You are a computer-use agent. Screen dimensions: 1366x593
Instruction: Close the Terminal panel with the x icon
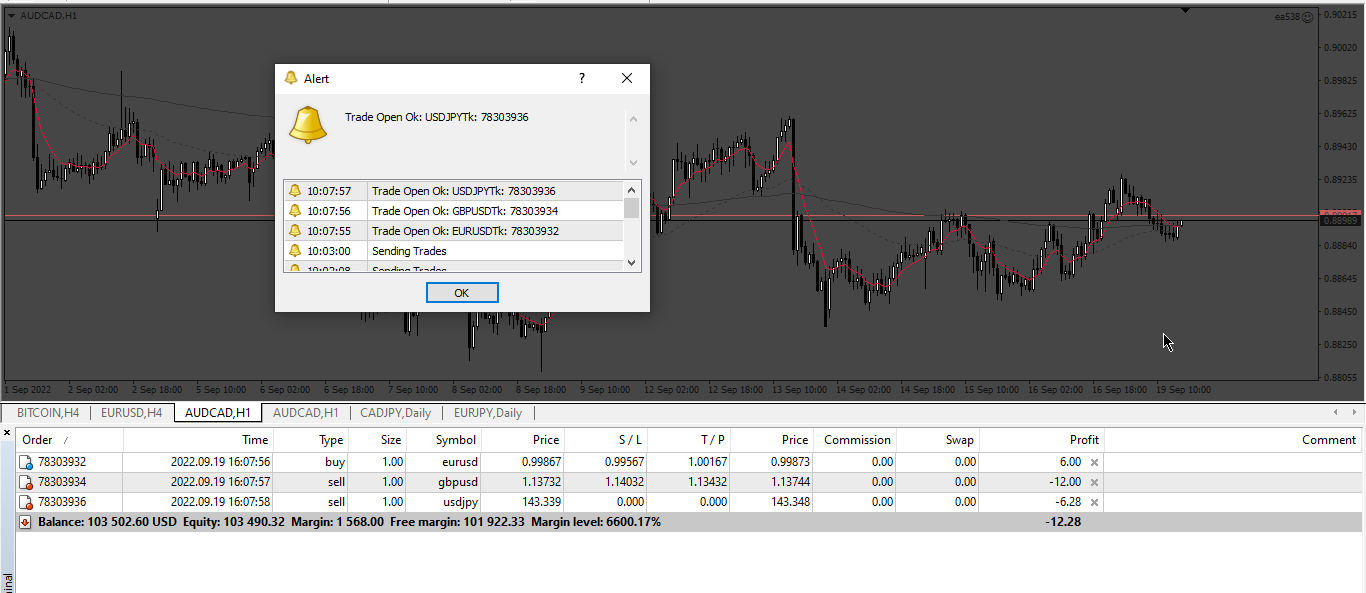click(x=6, y=433)
